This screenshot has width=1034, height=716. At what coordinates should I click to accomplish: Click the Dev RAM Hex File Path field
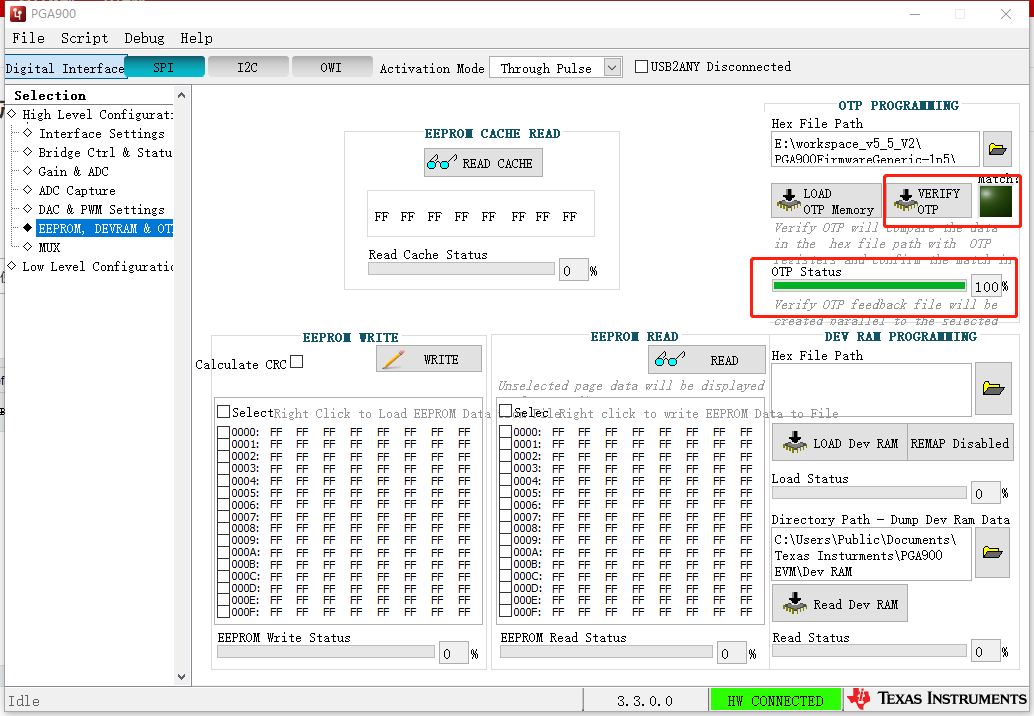tap(872, 390)
